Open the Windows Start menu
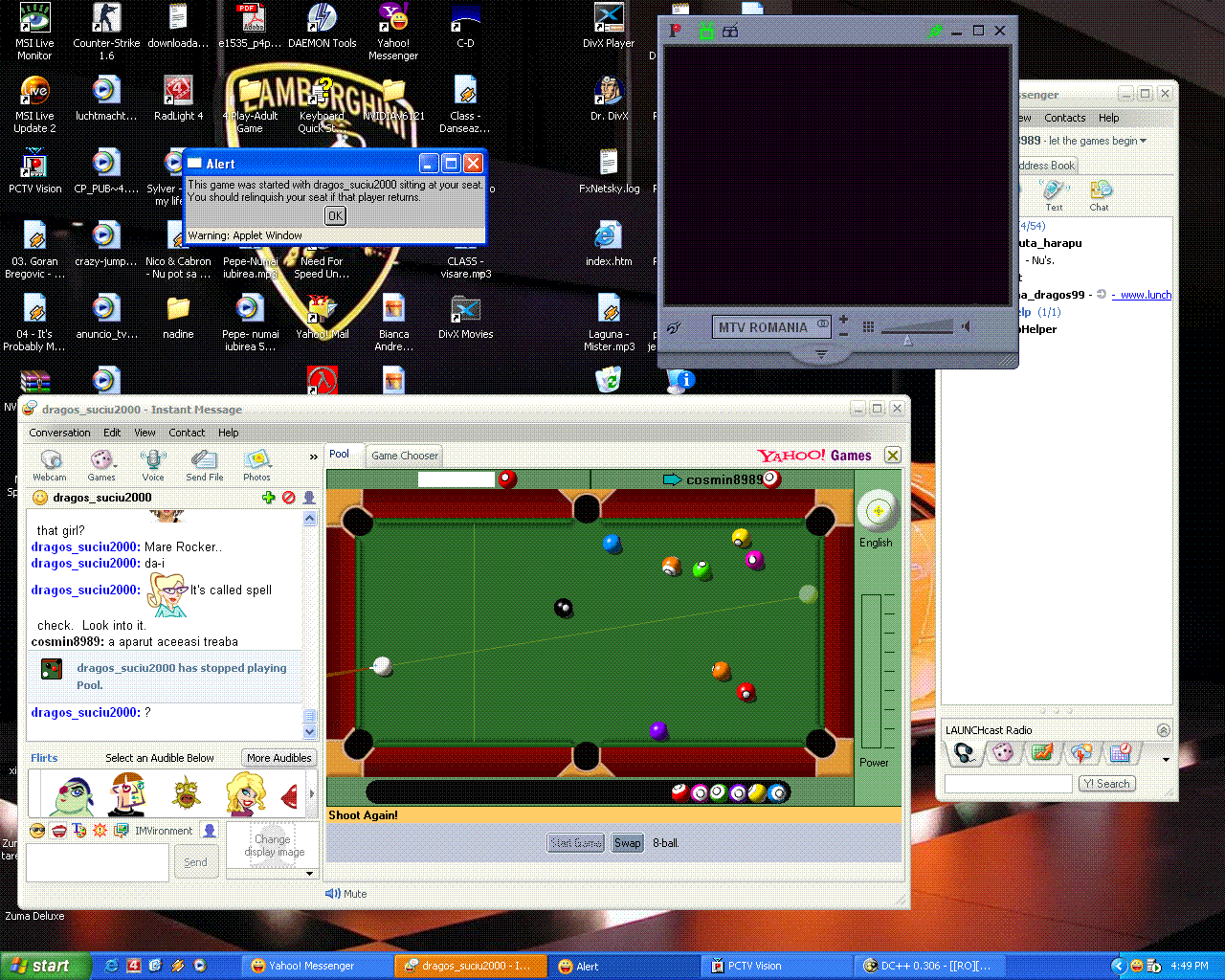The height and width of the screenshot is (980, 1225). pyautogui.click(x=45, y=966)
